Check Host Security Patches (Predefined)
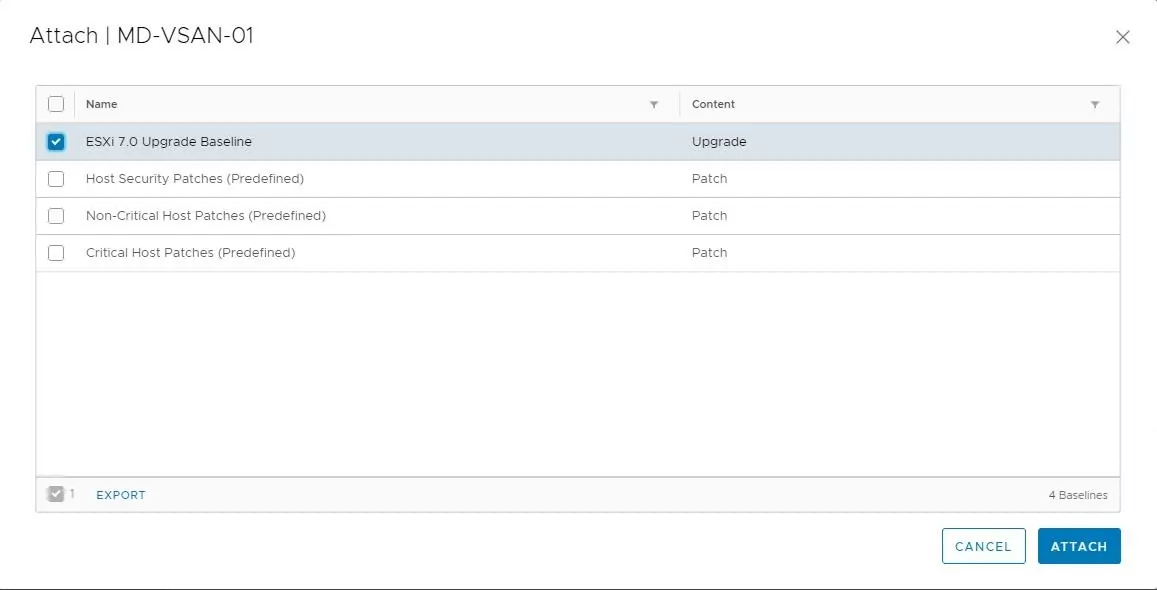The image size is (1157, 590). click(x=56, y=178)
